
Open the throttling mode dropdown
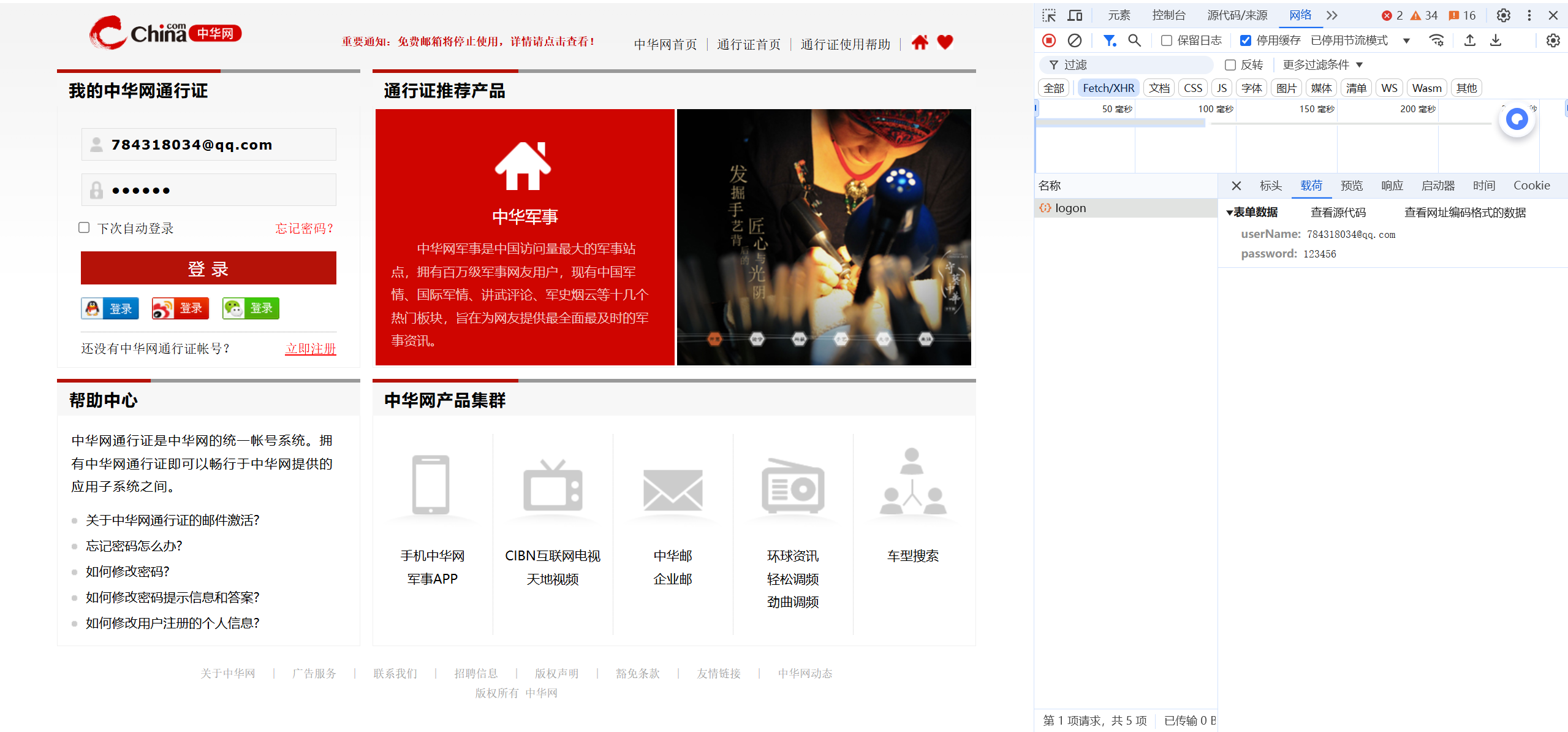click(x=1406, y=40)
